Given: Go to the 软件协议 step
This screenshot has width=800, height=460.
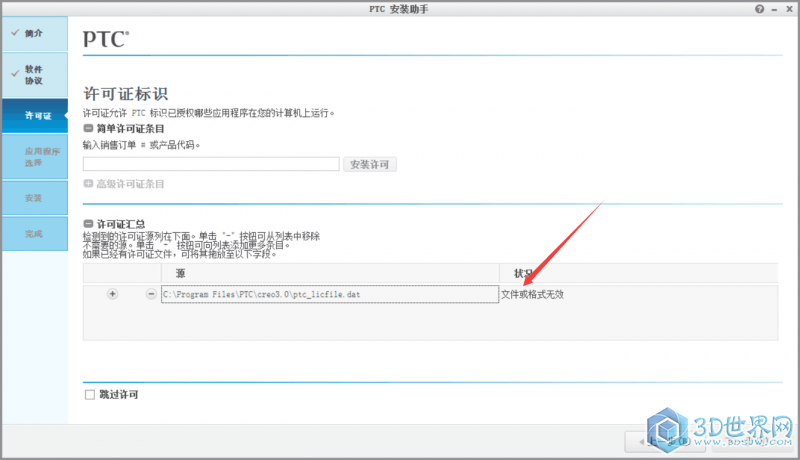Looking at the screenshot, I should point(35,75).
